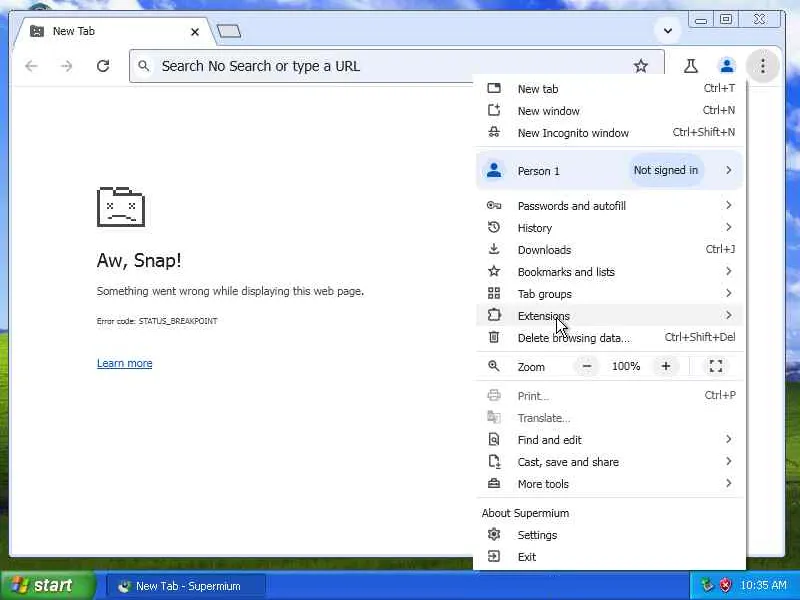Choose Exit to quit browser
The width and height of the screenshot is (800, 600).
[x=609, y=557]
